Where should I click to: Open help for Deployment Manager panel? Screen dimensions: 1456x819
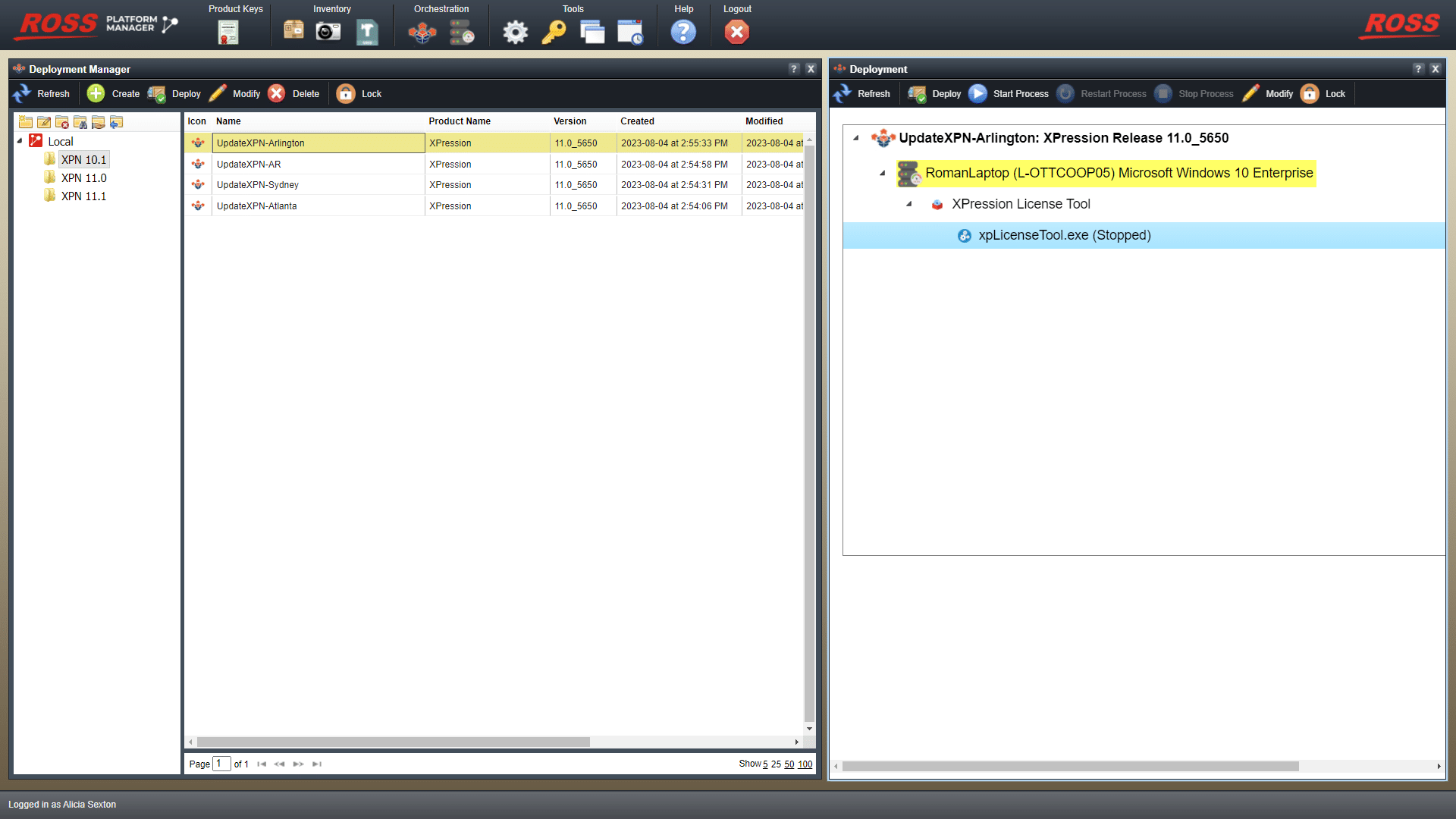tap(794, 69)
